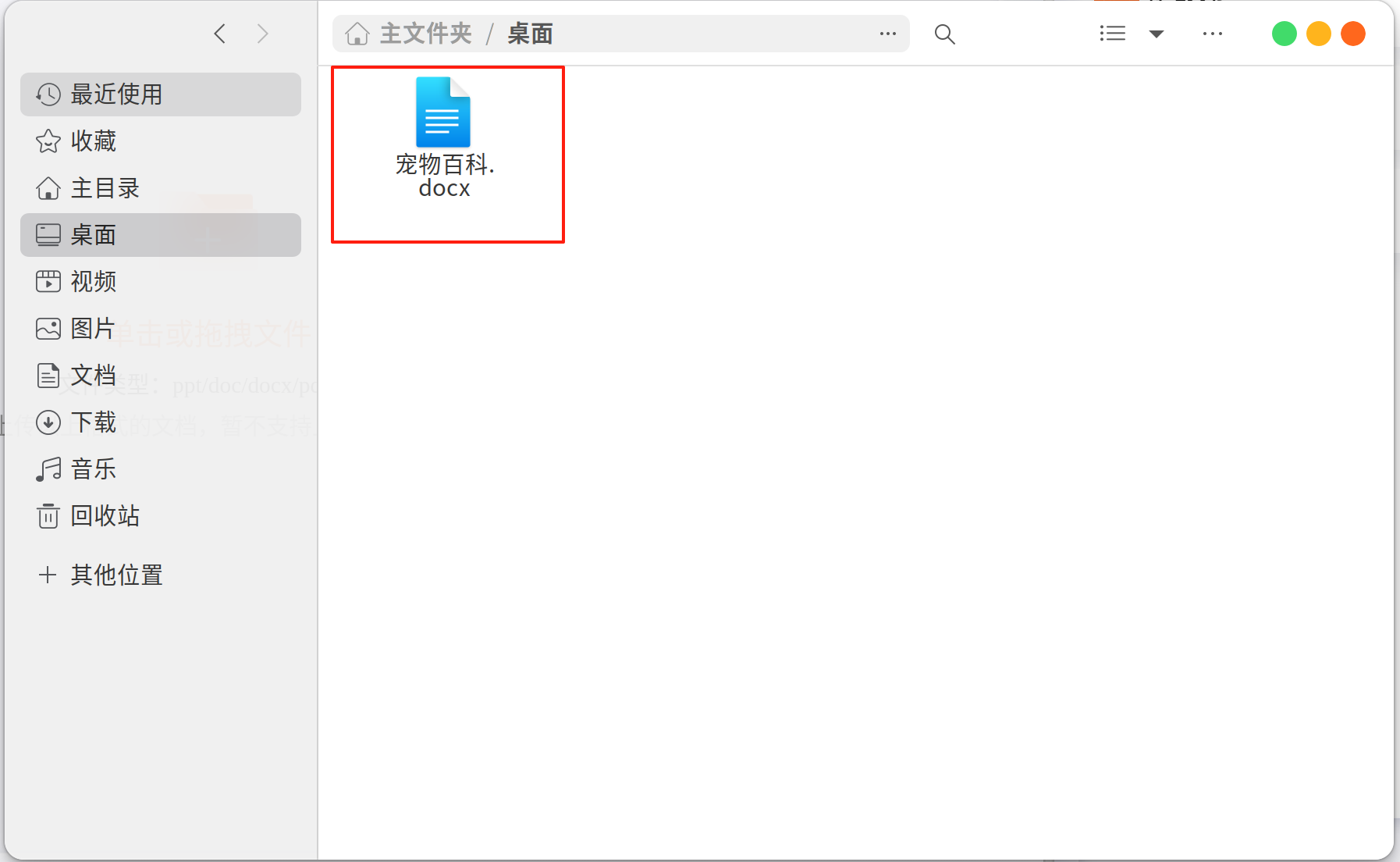Open the 文档 sidebar entry

pos(94,376)
